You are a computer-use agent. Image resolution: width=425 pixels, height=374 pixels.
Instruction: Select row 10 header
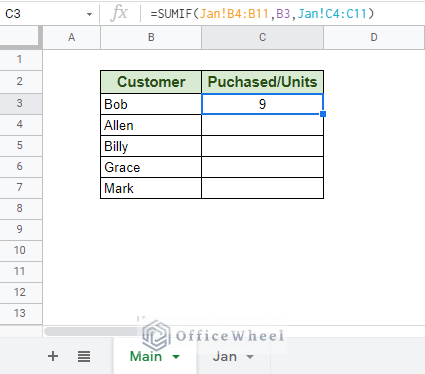(x=20, y=250)
